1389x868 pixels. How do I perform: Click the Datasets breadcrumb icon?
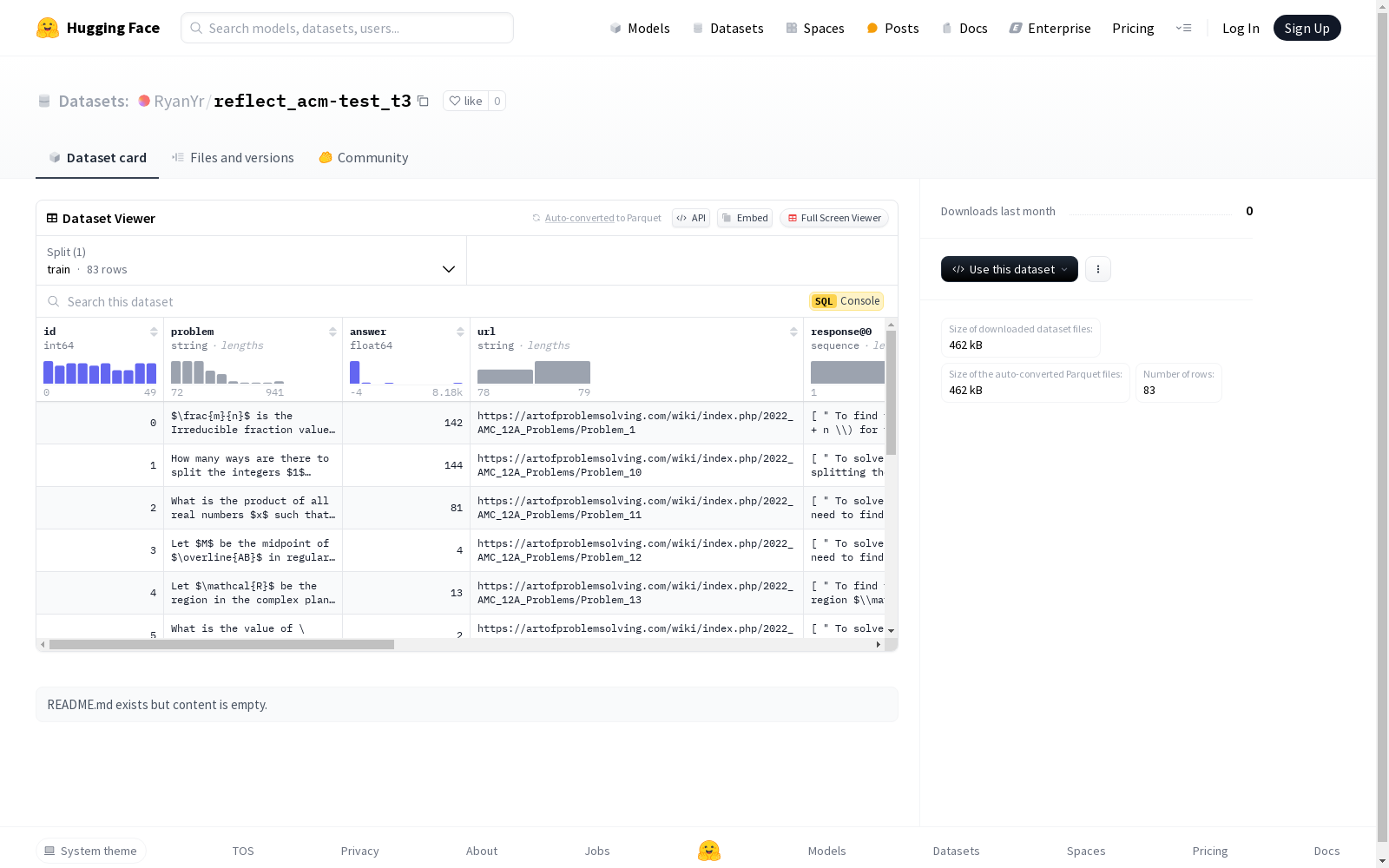[44, 101]
